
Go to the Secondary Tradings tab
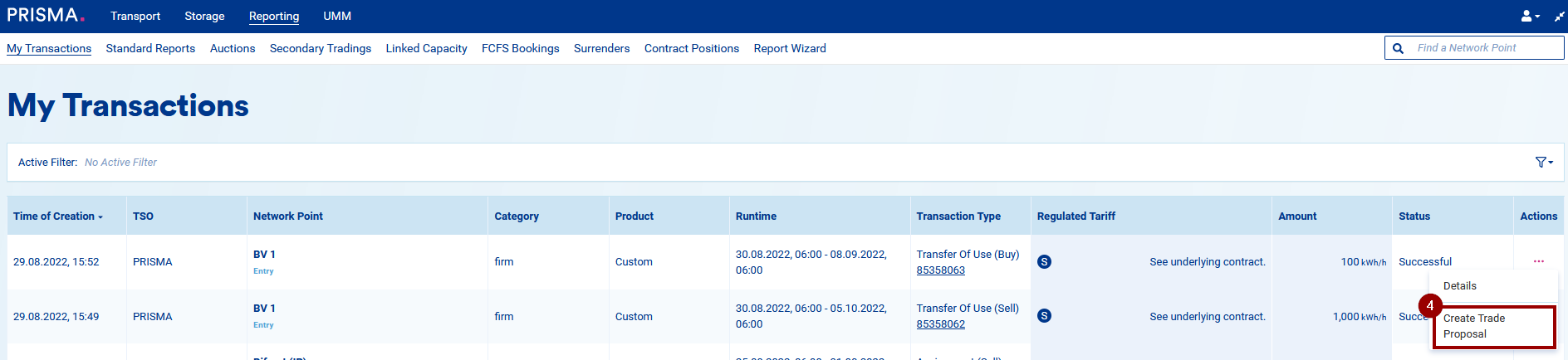320,49
